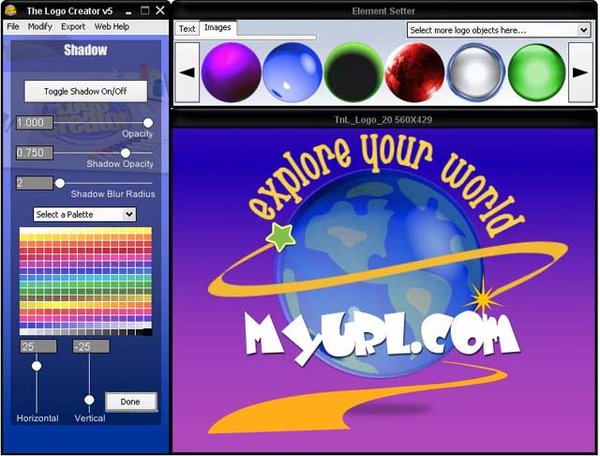Click the Done button
The height and width of the screenshot is (456, 600).
pos(130,402)
